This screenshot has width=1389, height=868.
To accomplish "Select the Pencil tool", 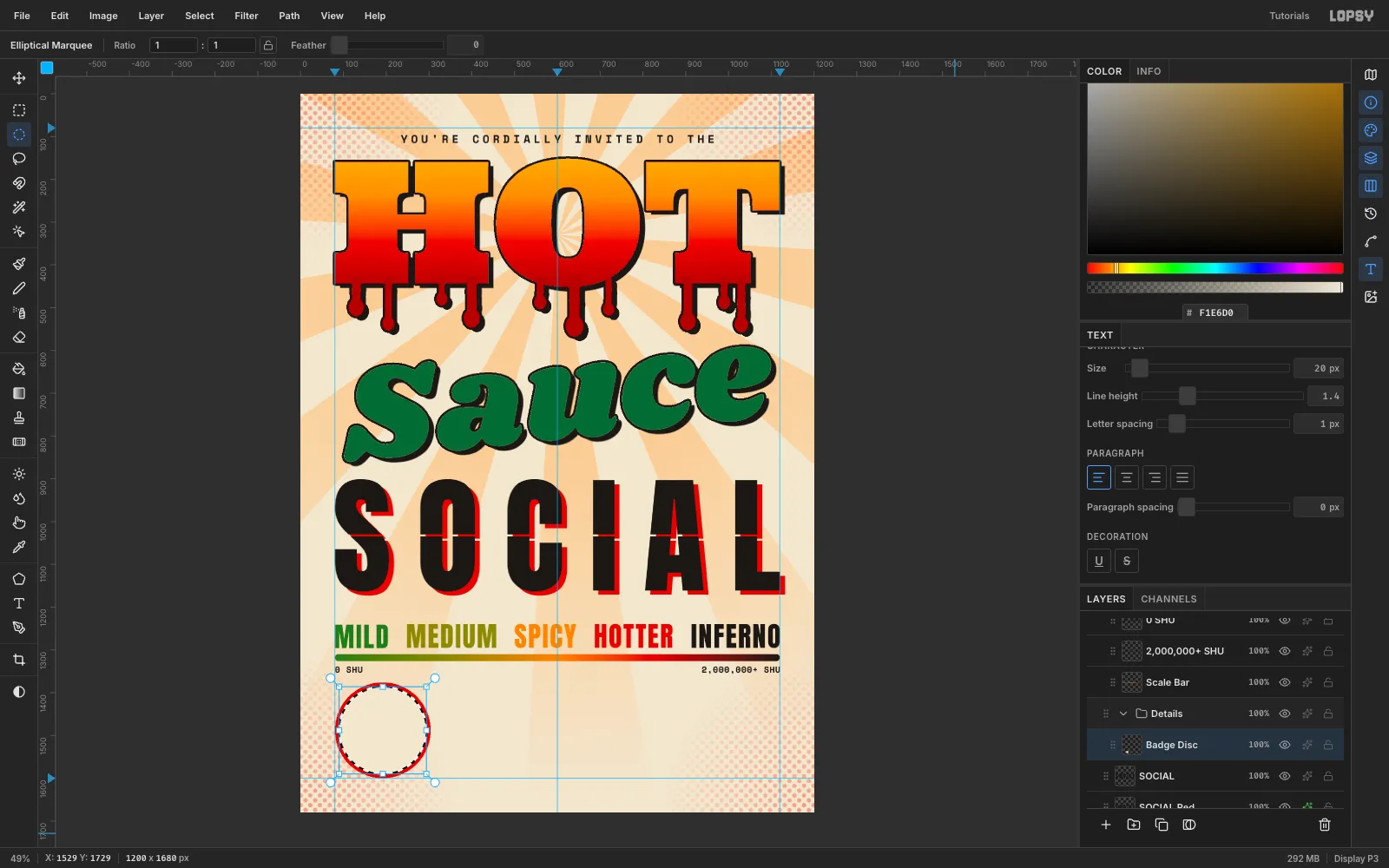I will 19,288.
